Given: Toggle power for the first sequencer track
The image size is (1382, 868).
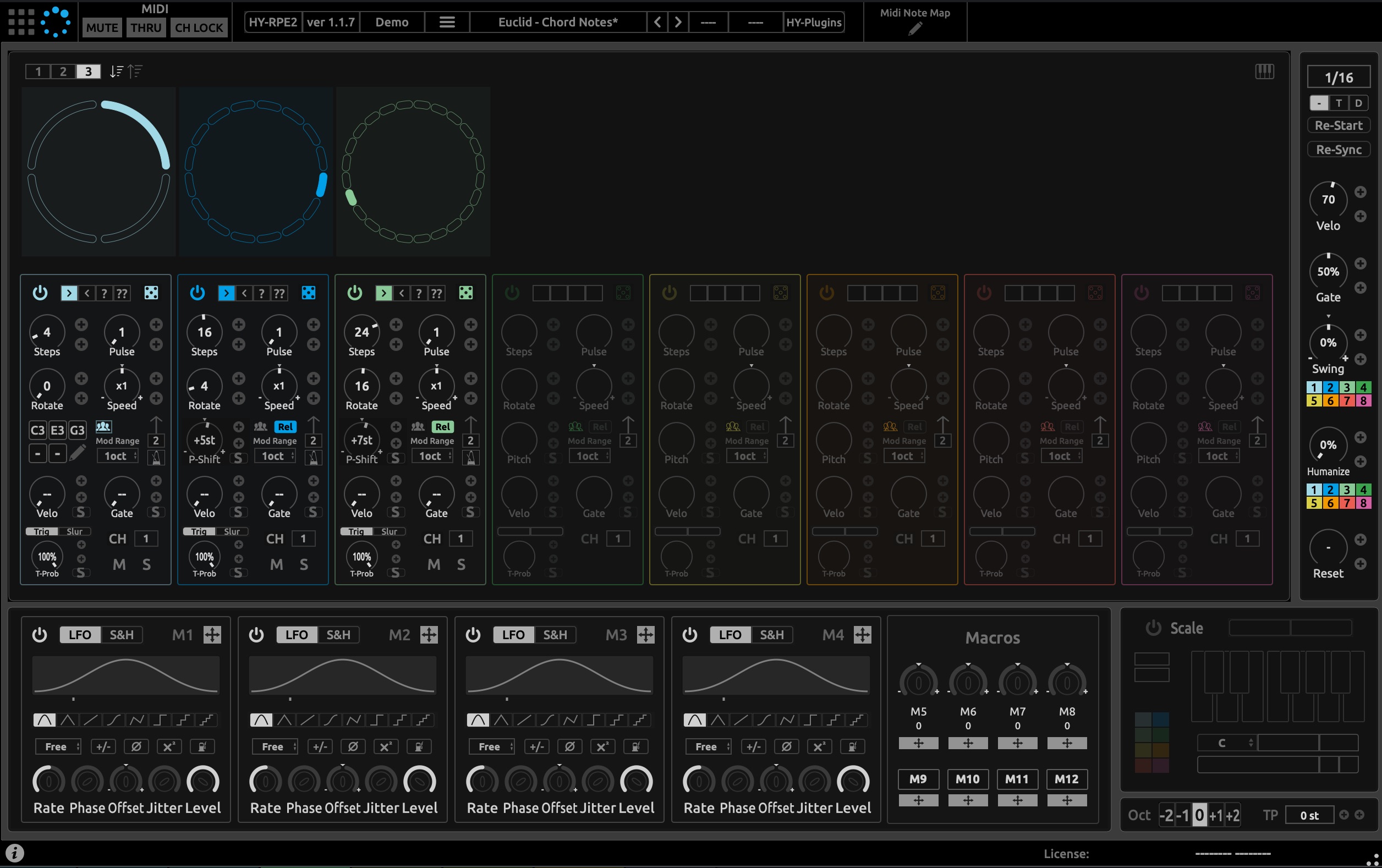Looking at the screenshot, I should pyautogui.click(x=40, y=293).
